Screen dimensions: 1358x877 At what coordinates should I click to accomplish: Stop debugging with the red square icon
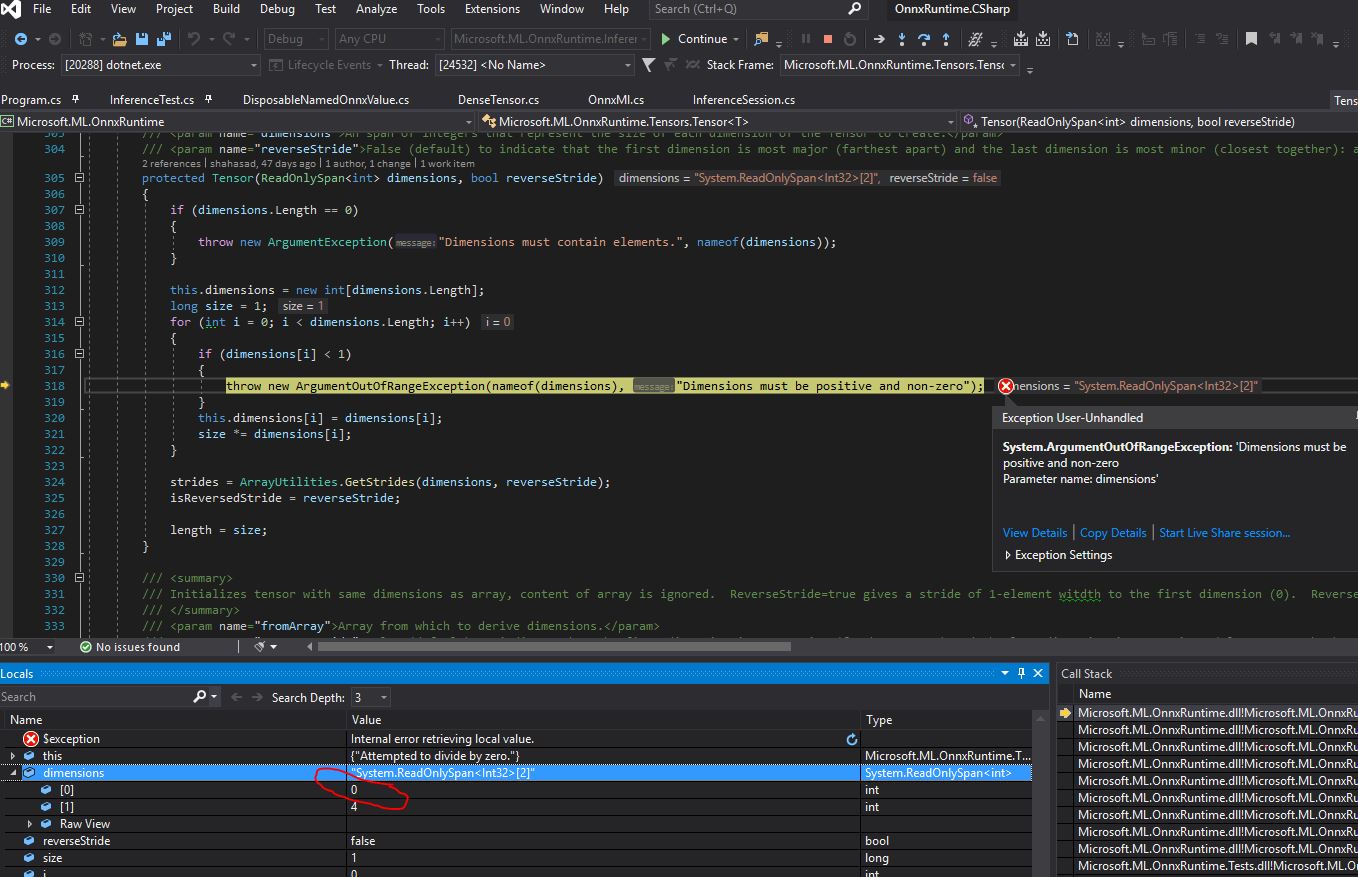pyautogui.click(x=829, y=38)
